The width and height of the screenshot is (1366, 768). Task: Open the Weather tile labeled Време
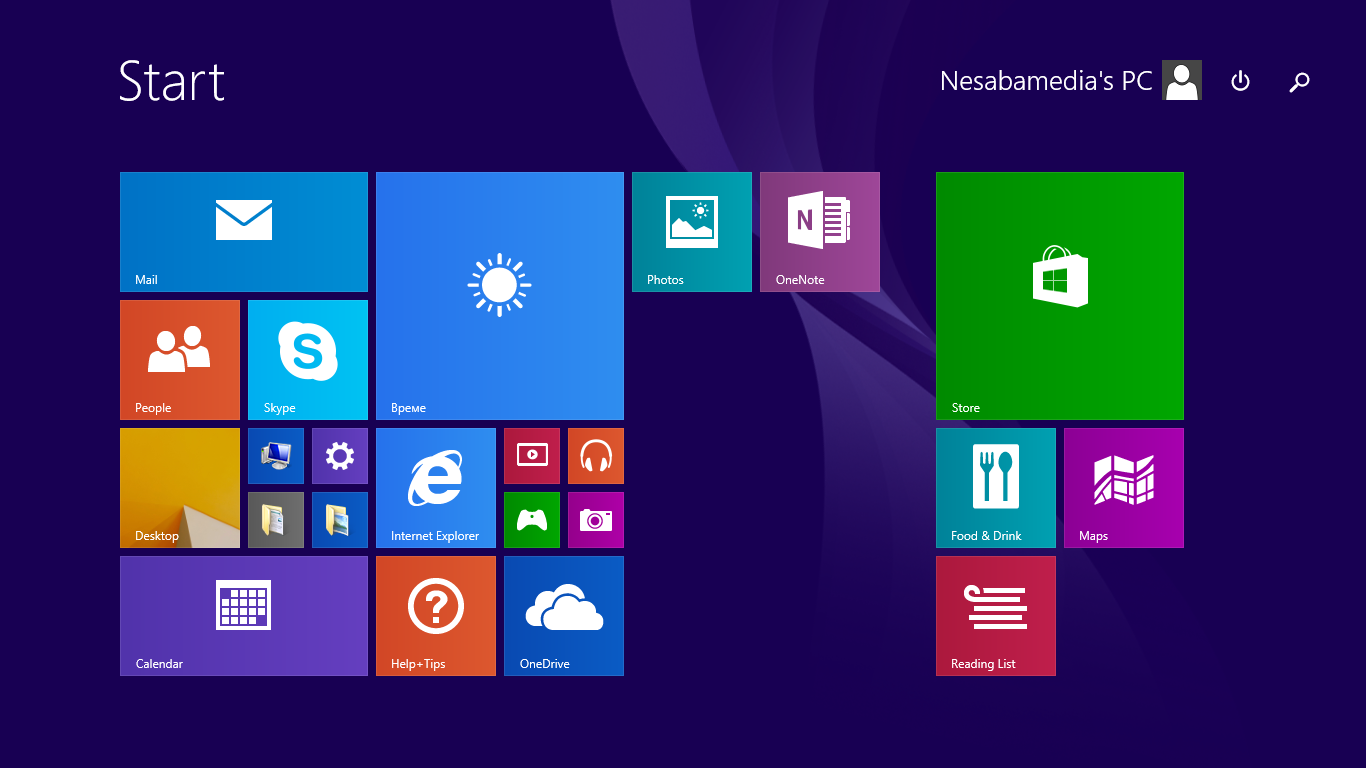(x=500, y=296)
